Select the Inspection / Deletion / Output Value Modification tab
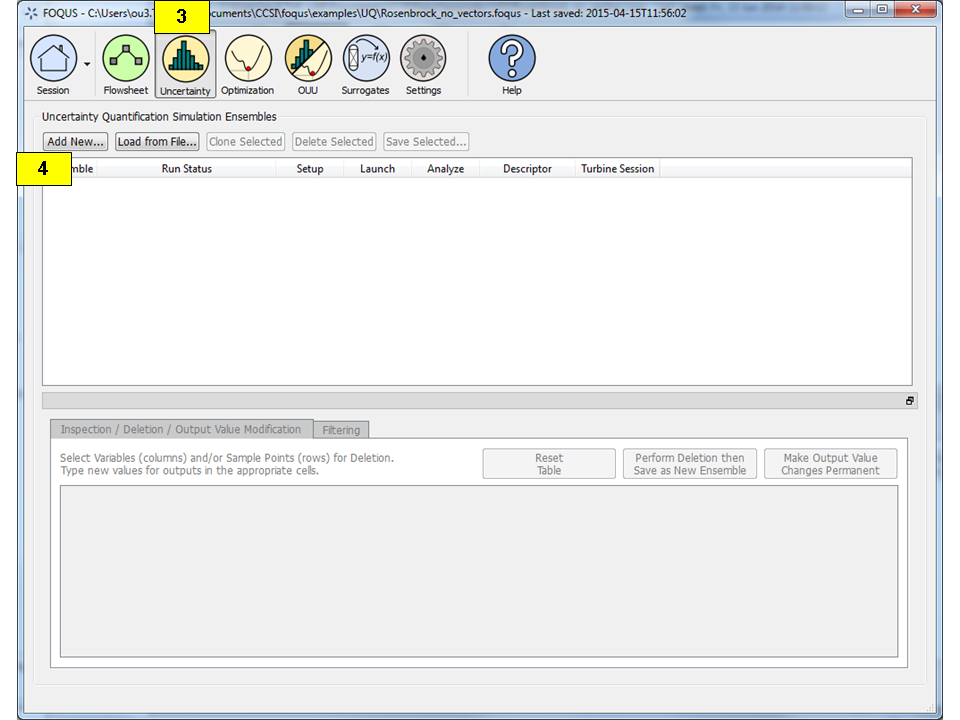The image size is (960, 720). click(181, 428)
